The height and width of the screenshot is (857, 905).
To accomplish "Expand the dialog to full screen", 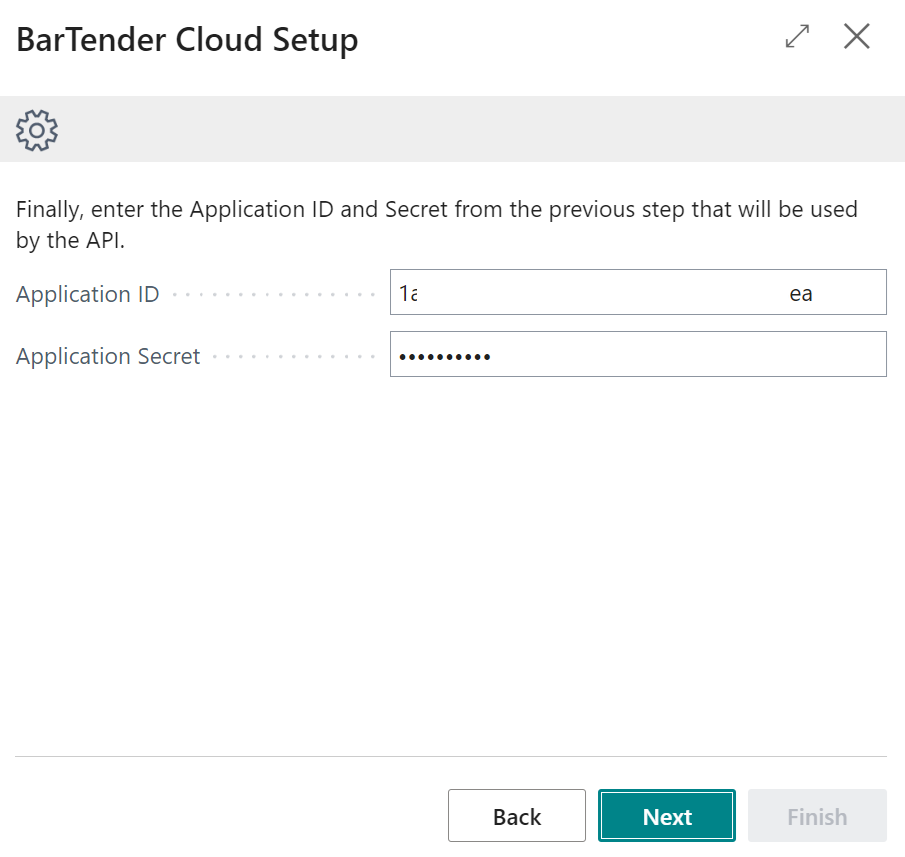I will click(797, 37).
